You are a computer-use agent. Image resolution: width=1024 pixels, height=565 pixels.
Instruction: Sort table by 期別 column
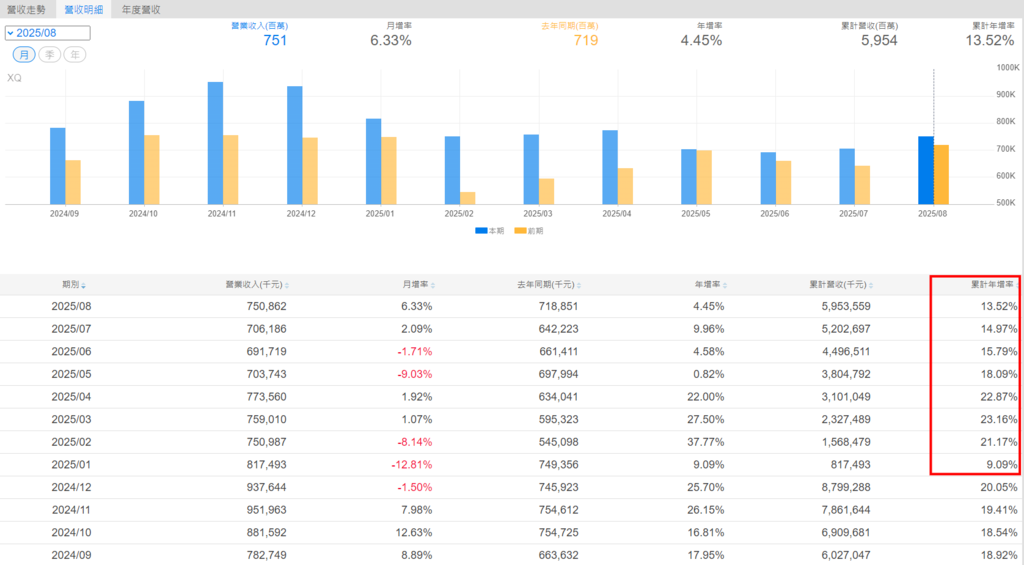74,285
